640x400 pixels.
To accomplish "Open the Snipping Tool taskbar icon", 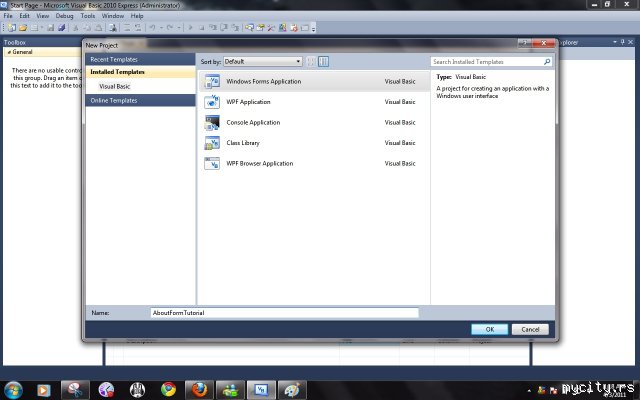I will pyautogui.click(x=75, y=390).
